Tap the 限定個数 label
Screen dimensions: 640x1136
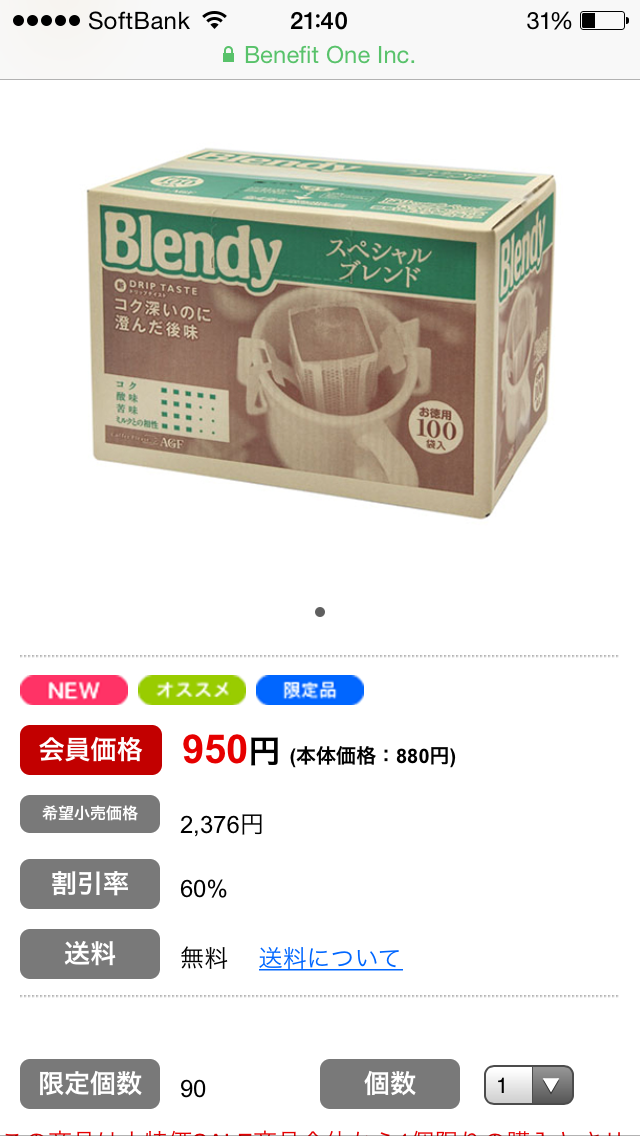click(x=90, y=1084)
